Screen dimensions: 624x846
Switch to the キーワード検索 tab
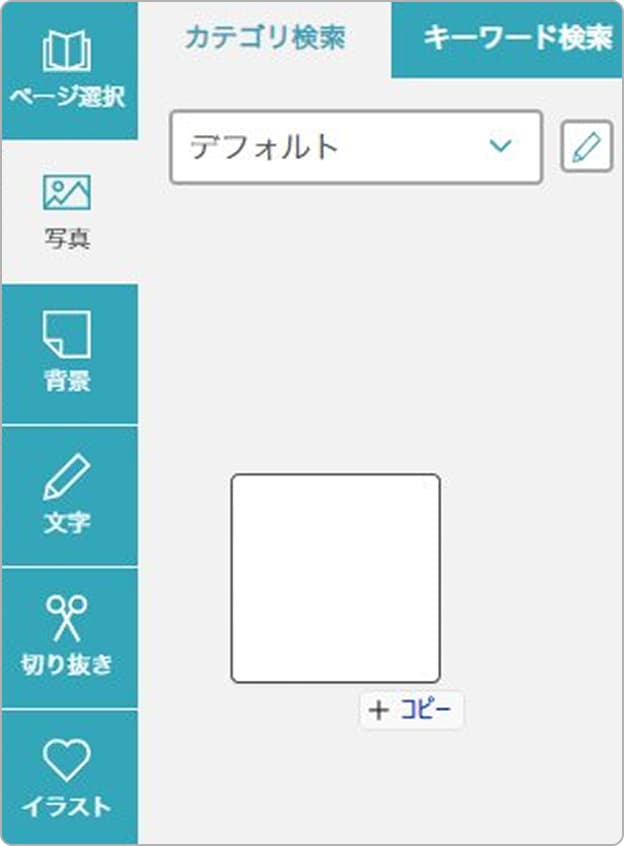pos(518,38)
